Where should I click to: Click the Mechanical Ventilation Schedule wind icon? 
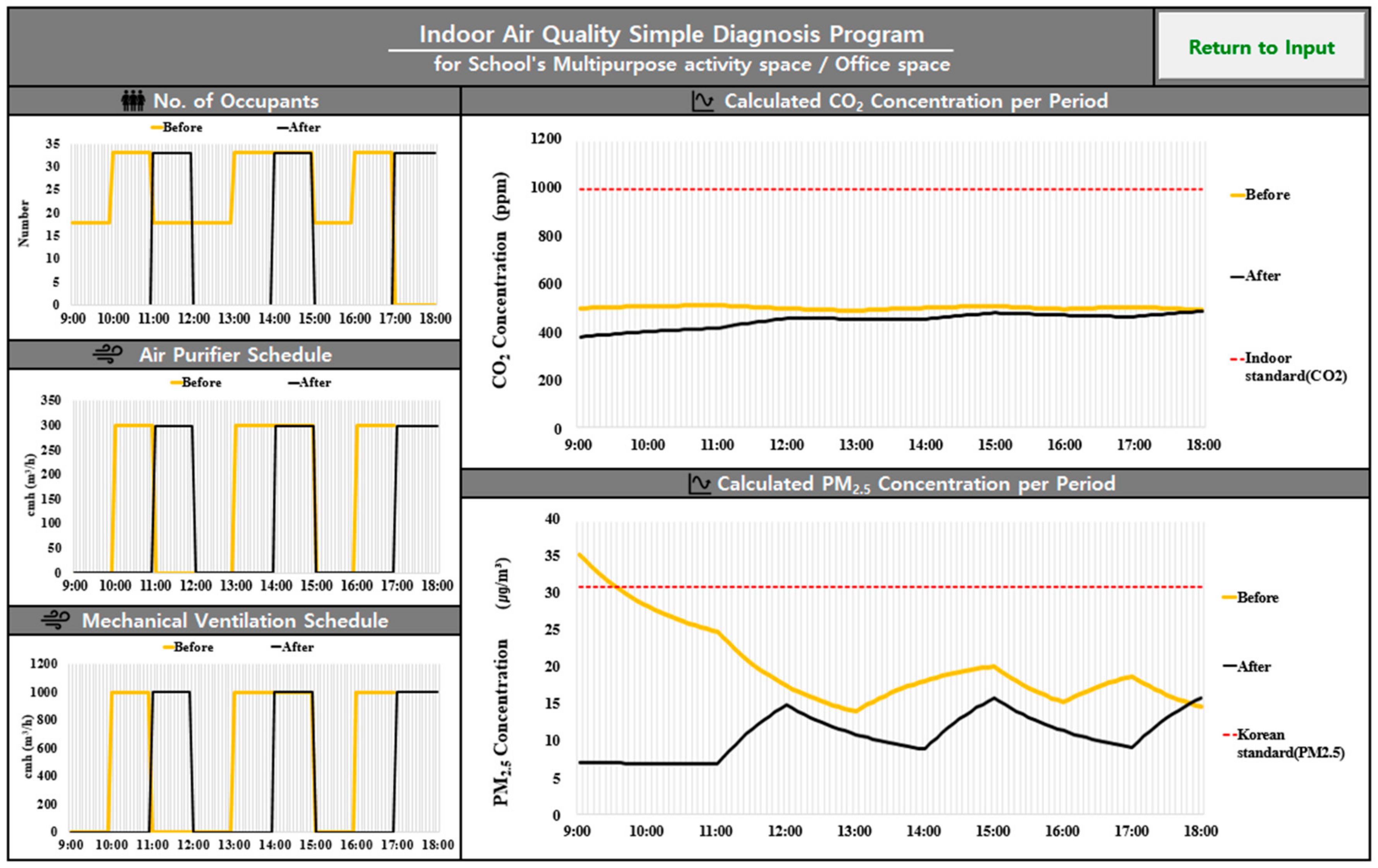55,620
